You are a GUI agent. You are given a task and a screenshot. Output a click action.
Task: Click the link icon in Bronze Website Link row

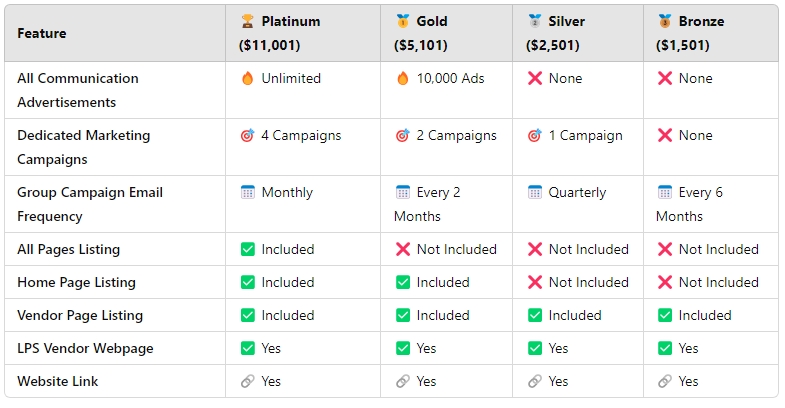pyautogui.click(x=664, y=381)
